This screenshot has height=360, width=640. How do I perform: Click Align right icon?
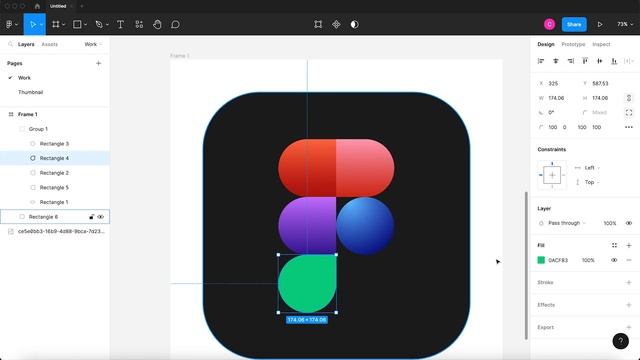pyautogui.click(x=570, y=61)
